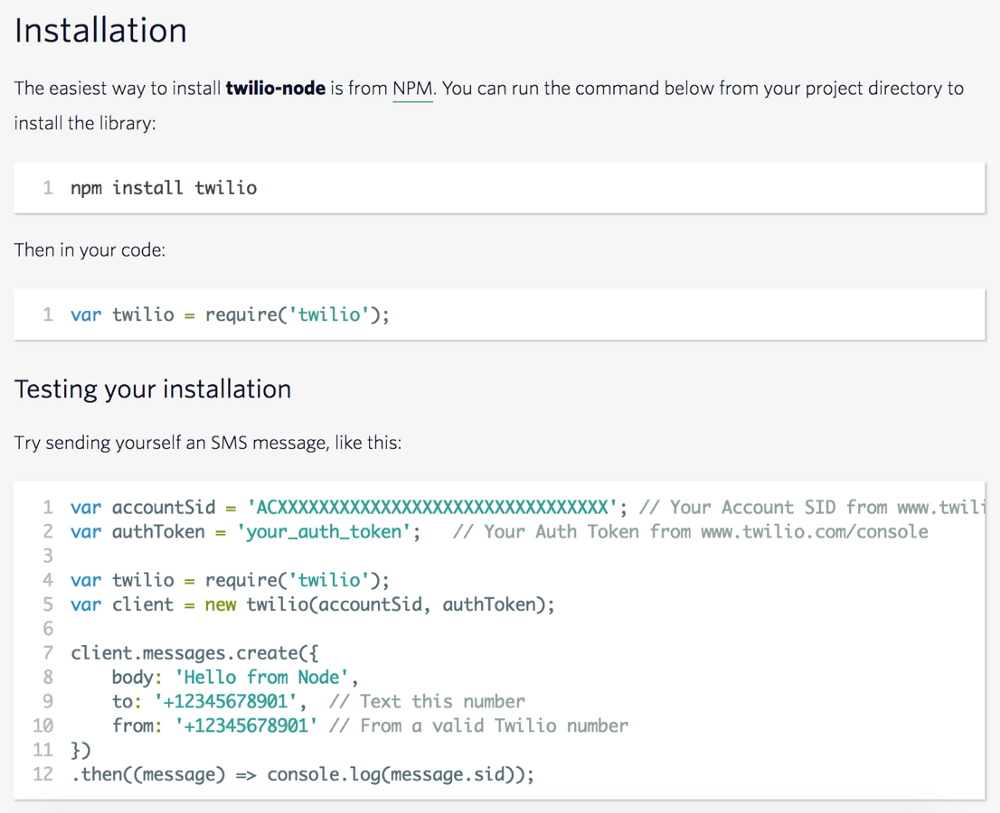1000x813 pixels.
Task: Click line number 10 in the gutter
Action: [42, 725]
